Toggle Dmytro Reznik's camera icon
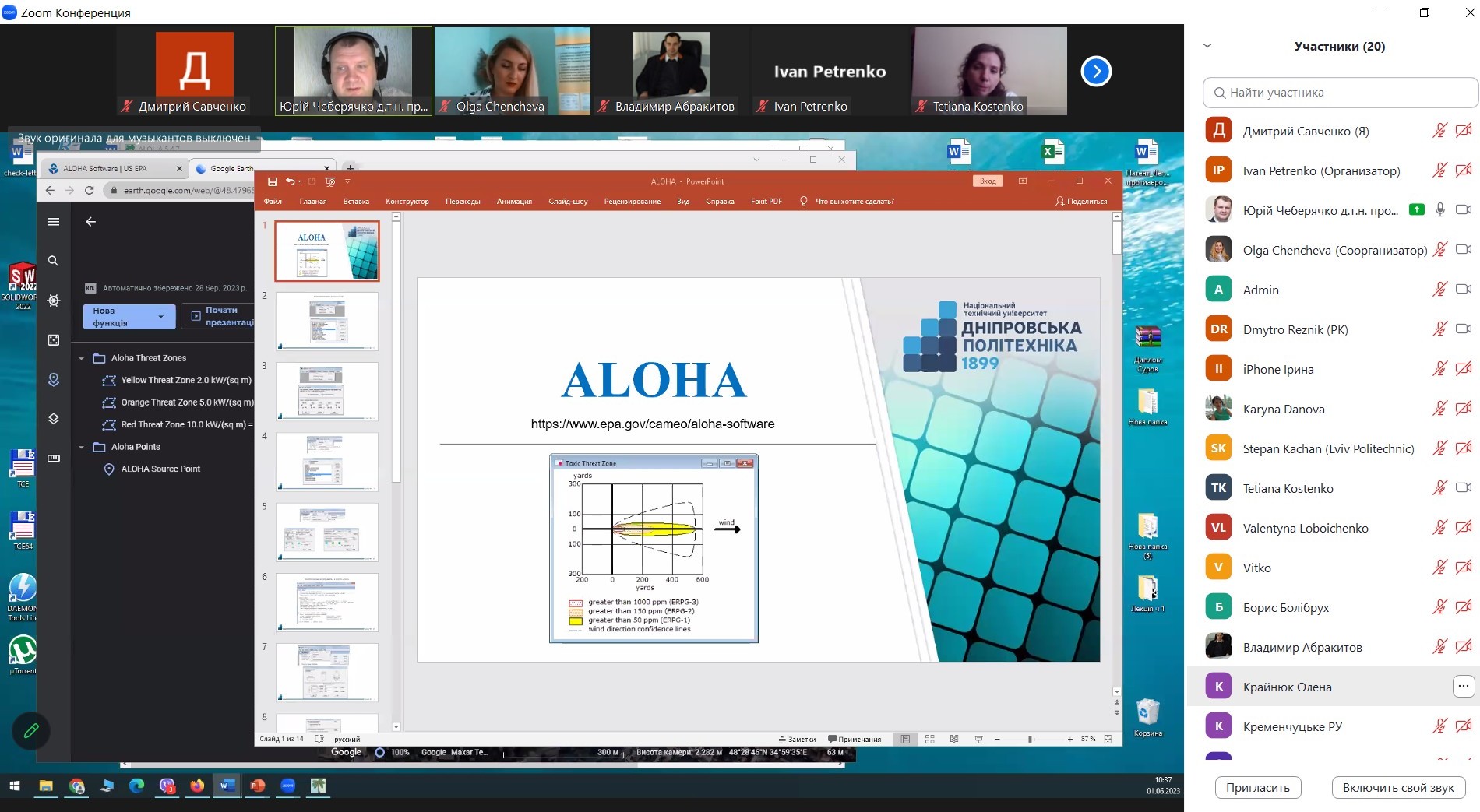The height and width of the screenshot is (812, 1480). 1464,329
